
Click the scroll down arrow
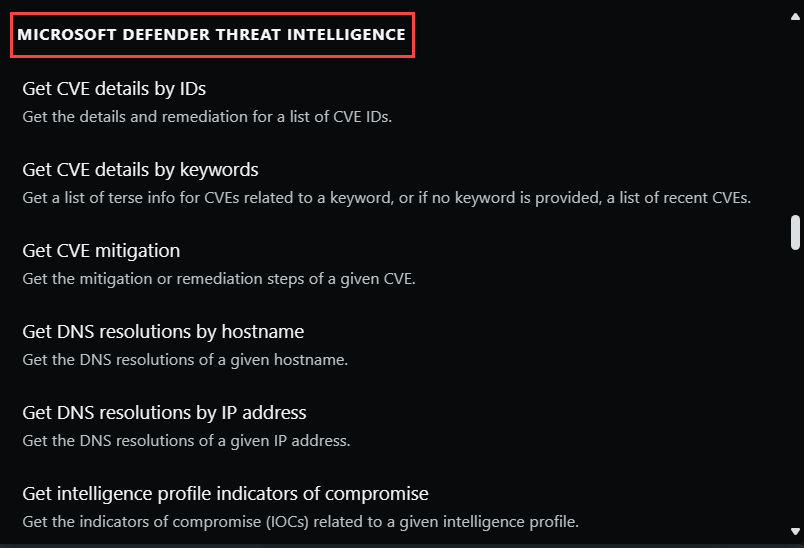(x=795, y=531)
